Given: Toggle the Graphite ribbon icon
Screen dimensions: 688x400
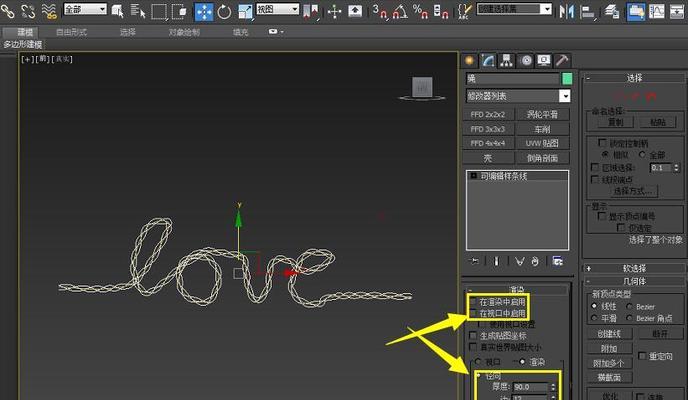Looking at the screenshot, I should click(x=636, y=11).
